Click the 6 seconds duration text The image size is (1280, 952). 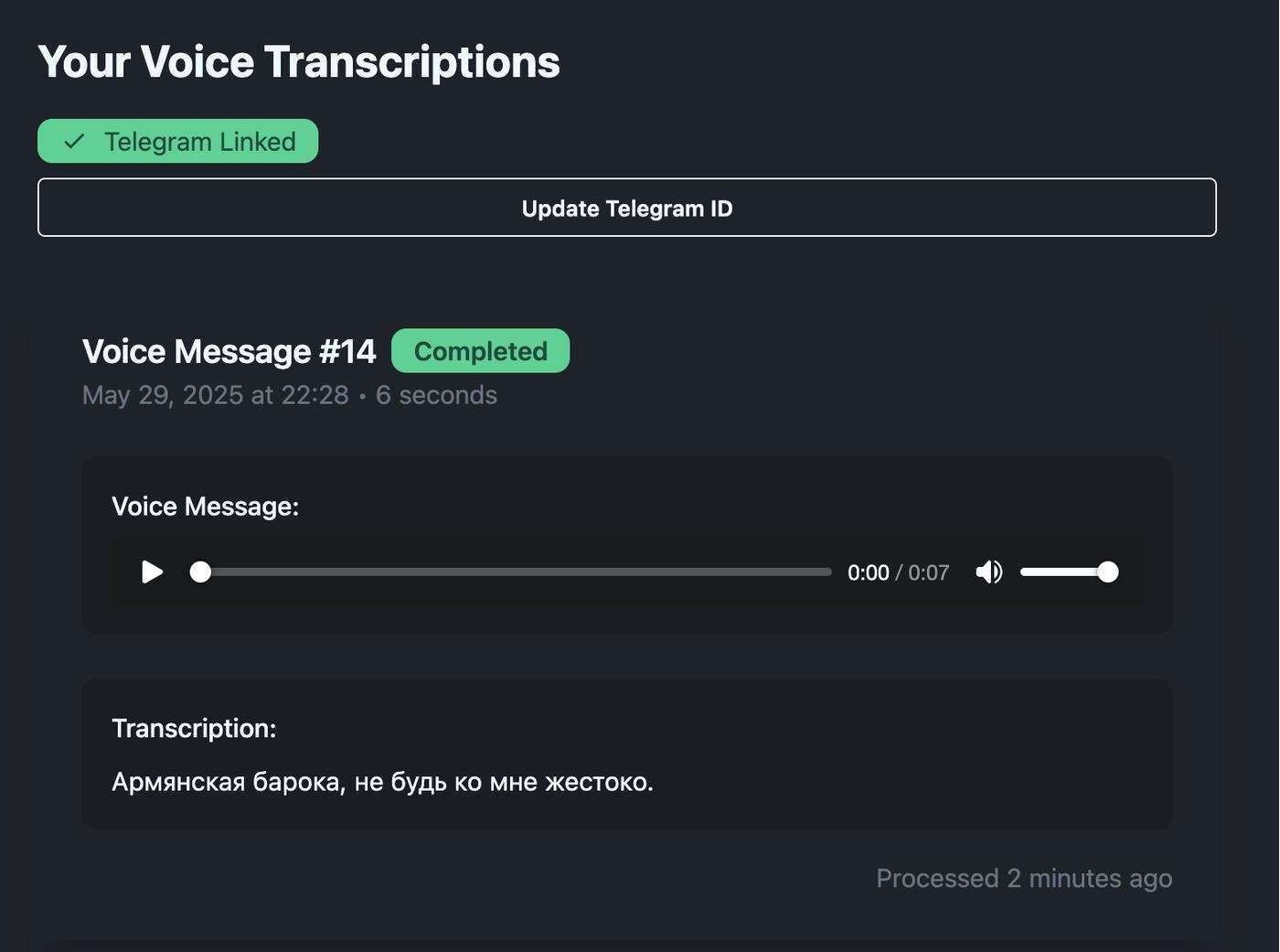(436, 395)
